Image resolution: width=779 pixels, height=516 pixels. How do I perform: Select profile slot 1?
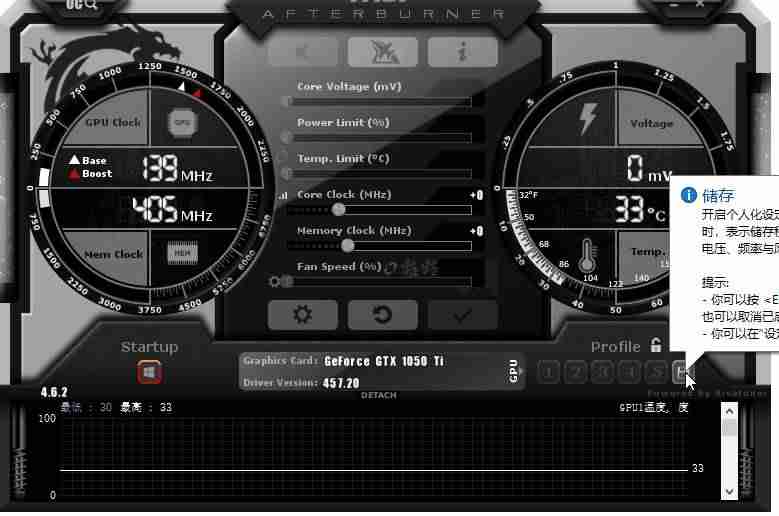tap(548, 372)
